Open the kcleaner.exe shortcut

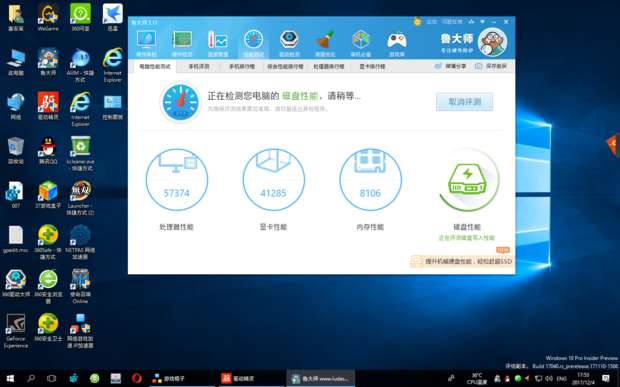(x=80, y=154)
